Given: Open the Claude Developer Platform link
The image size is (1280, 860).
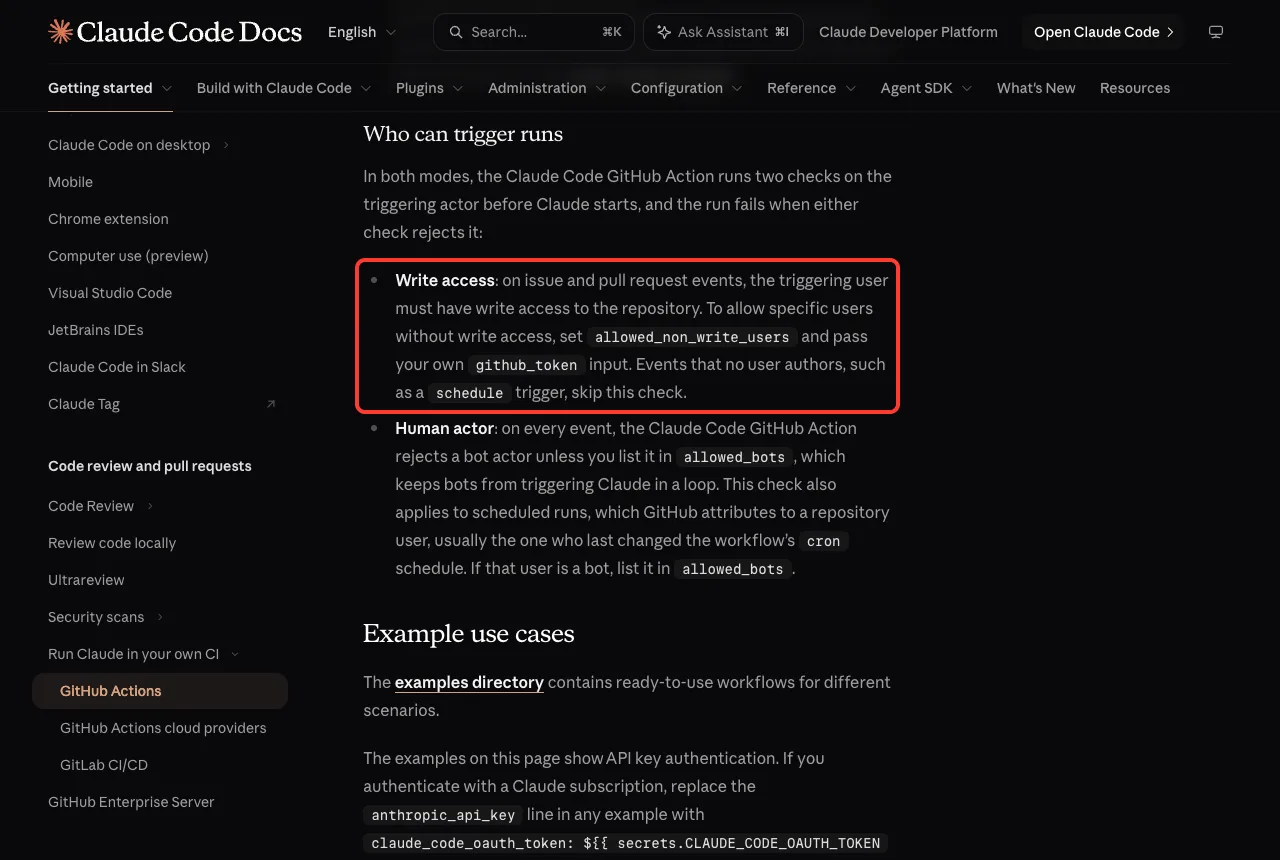Looking at the screenshot, I should click(x=908, y=32).
